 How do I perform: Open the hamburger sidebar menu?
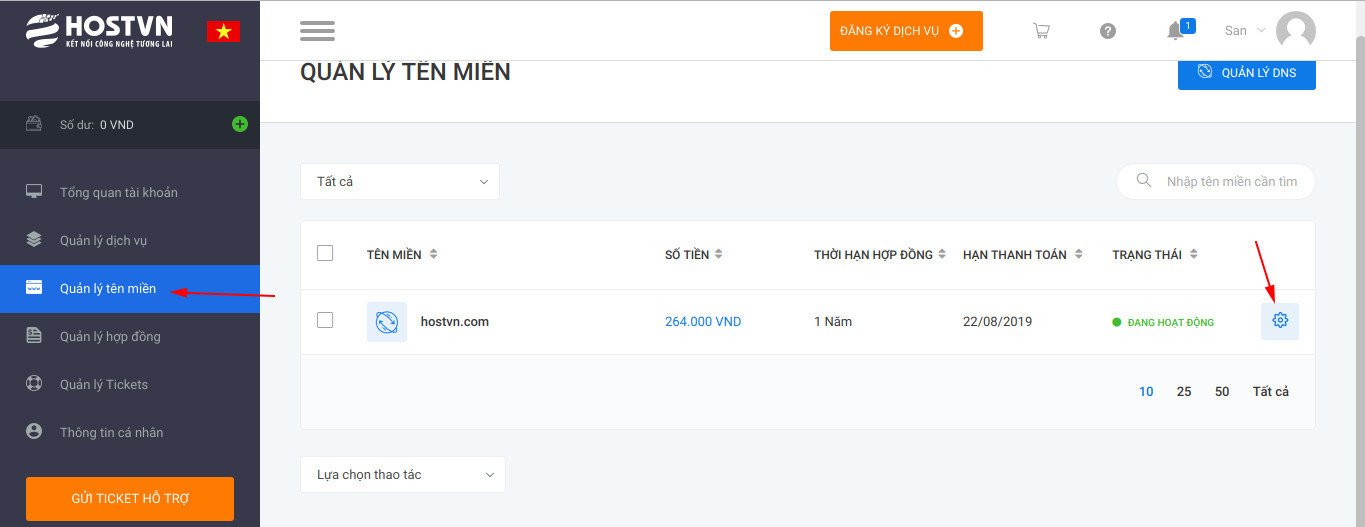click(x=317, y=31)
